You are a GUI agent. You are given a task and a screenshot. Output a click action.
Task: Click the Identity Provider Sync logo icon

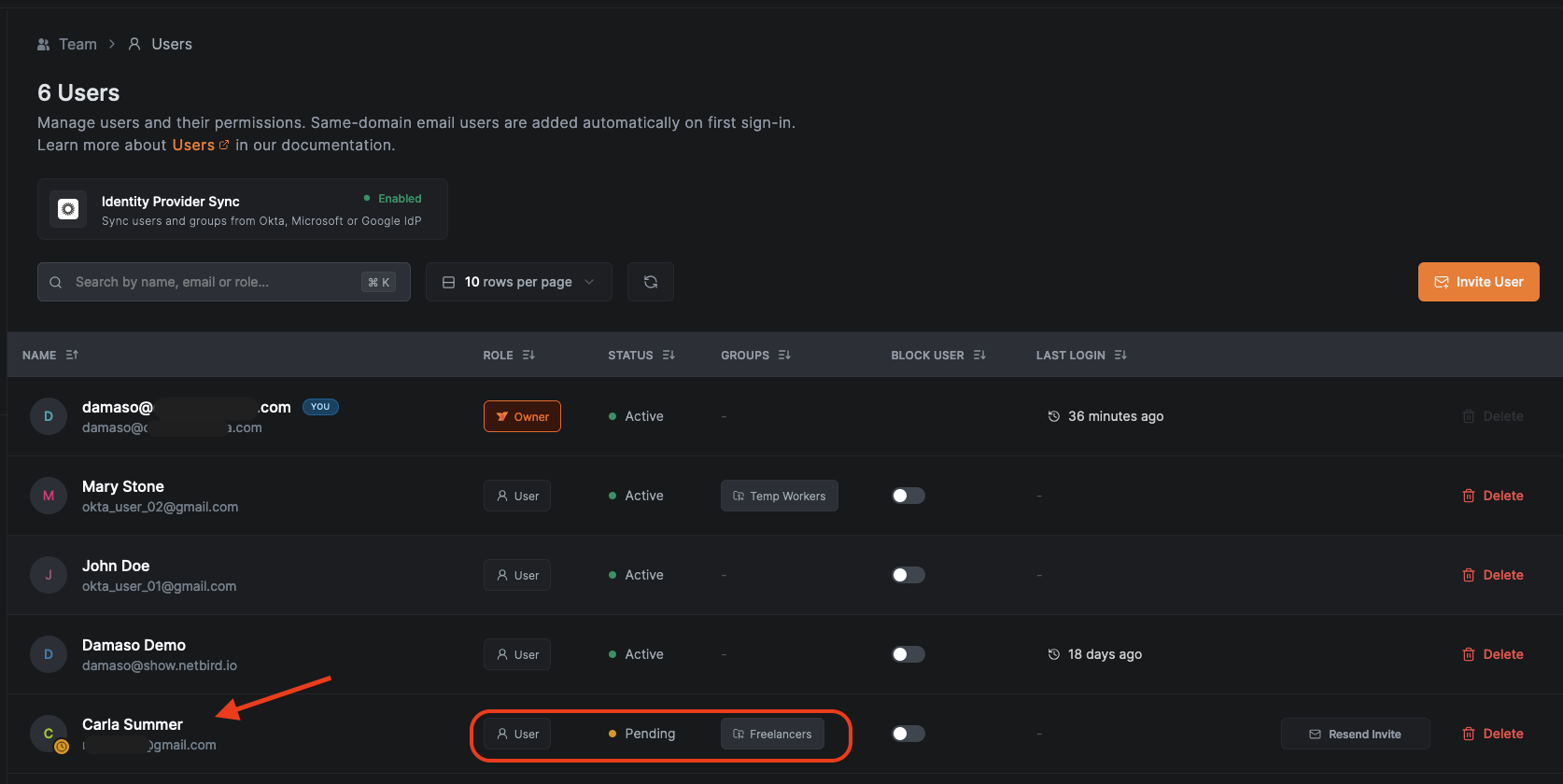coord(68,209)
